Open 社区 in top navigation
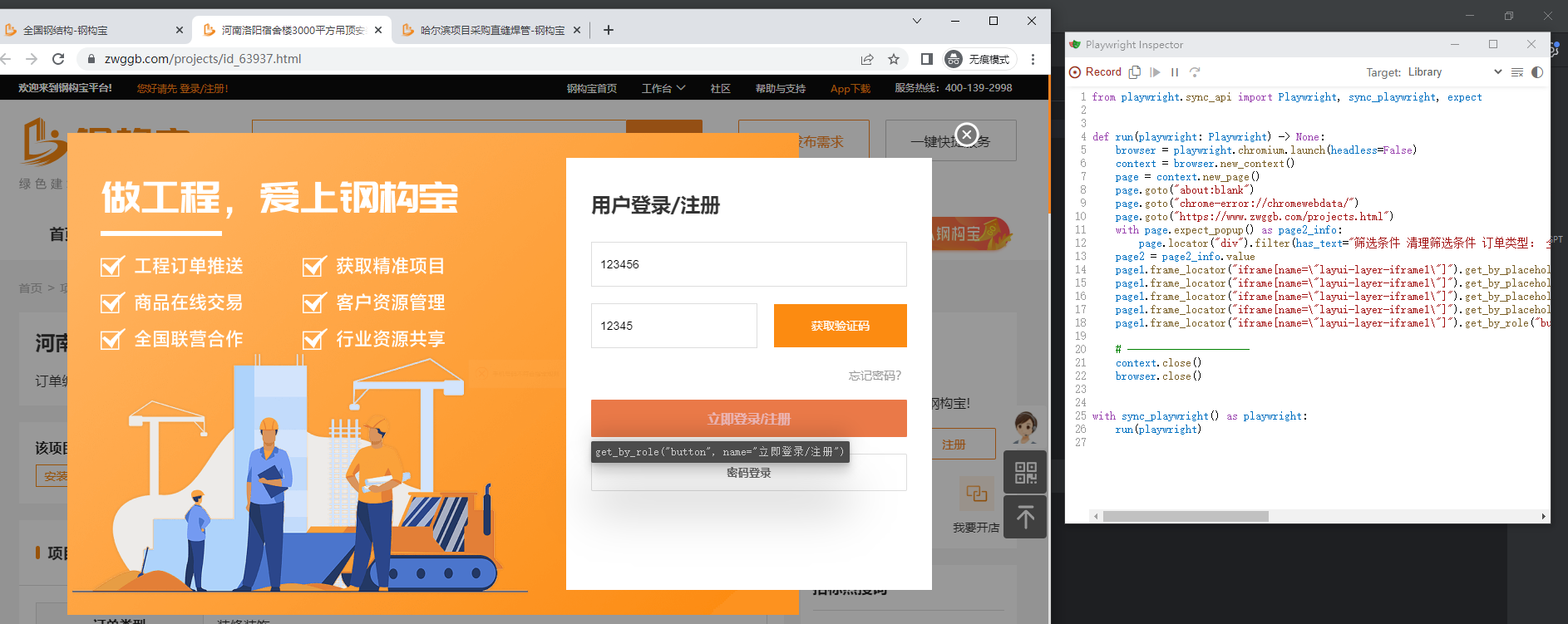Viewport: 1568px width, 624px height. click(721, 88)
